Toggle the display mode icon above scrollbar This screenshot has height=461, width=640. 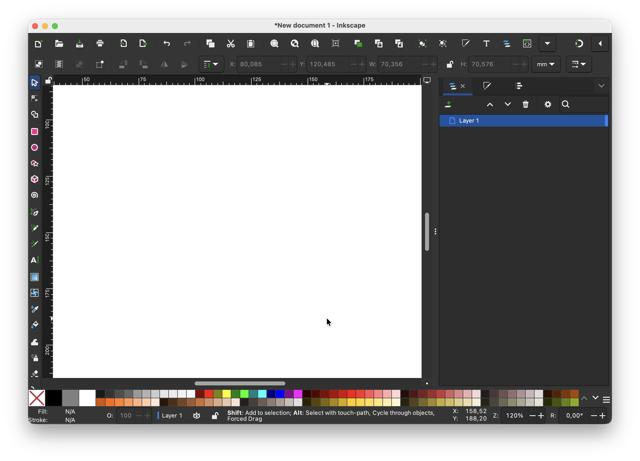(427, 80)
